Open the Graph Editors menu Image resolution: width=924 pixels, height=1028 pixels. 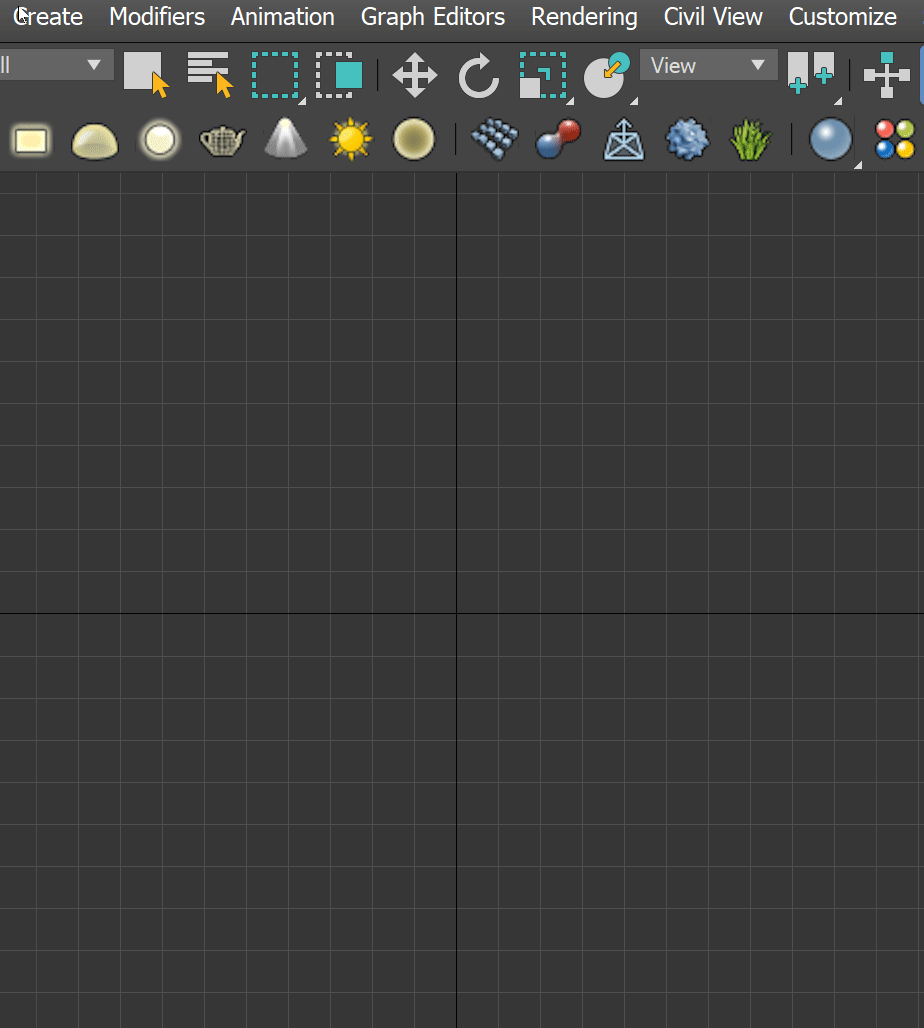click(x=433, y=17)
